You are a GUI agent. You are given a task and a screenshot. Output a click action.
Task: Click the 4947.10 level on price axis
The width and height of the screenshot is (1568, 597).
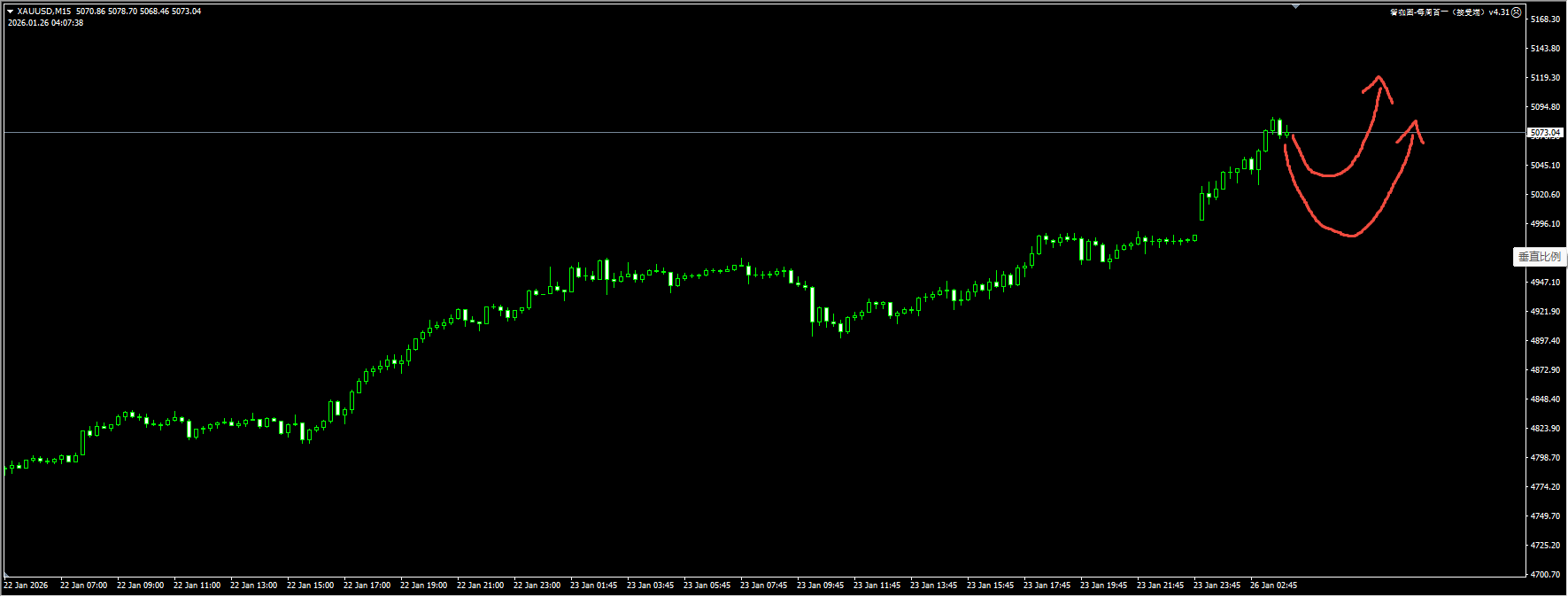point(1545,283)
